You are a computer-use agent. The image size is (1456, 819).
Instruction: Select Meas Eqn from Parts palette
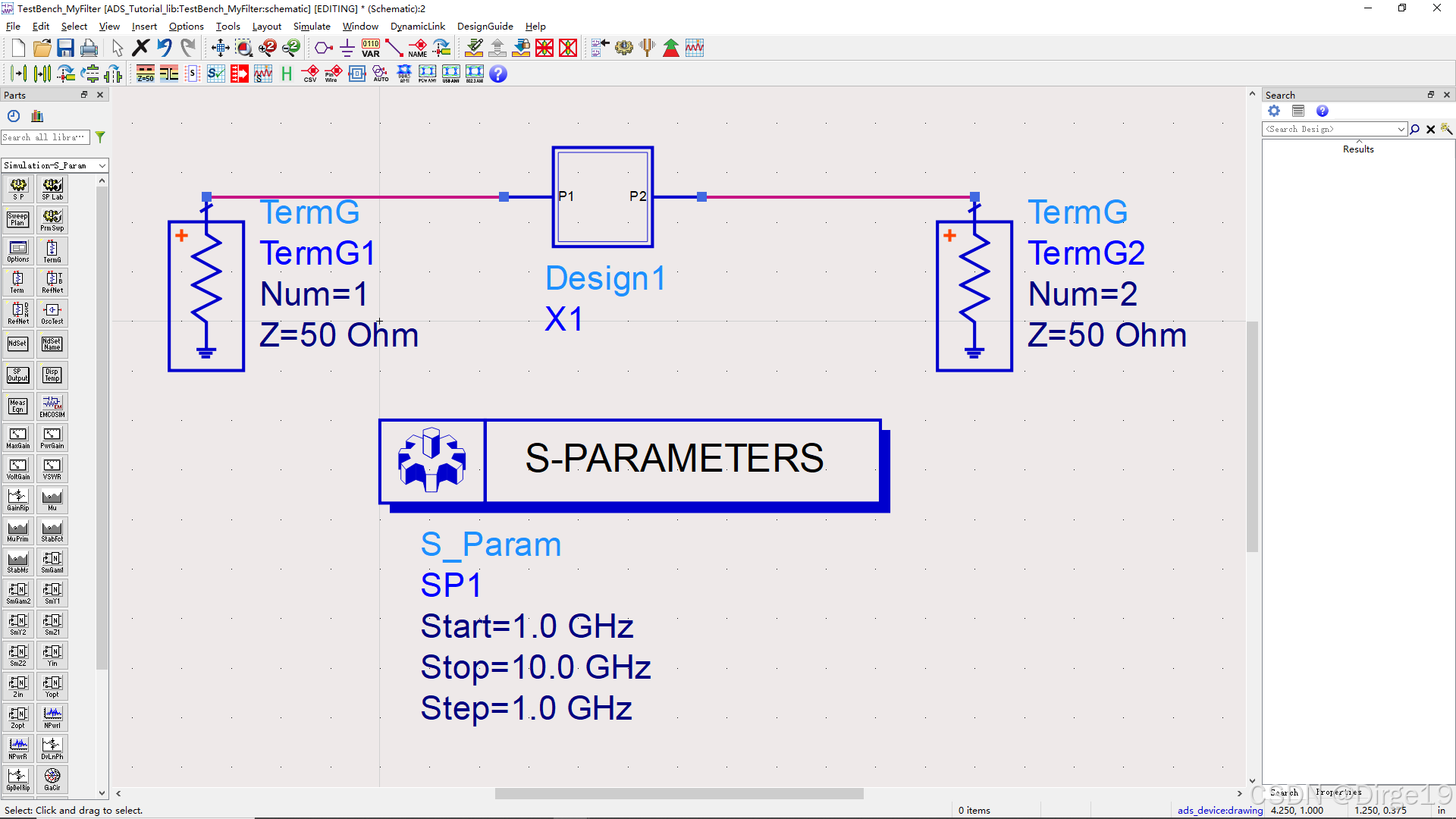[17, 406]
